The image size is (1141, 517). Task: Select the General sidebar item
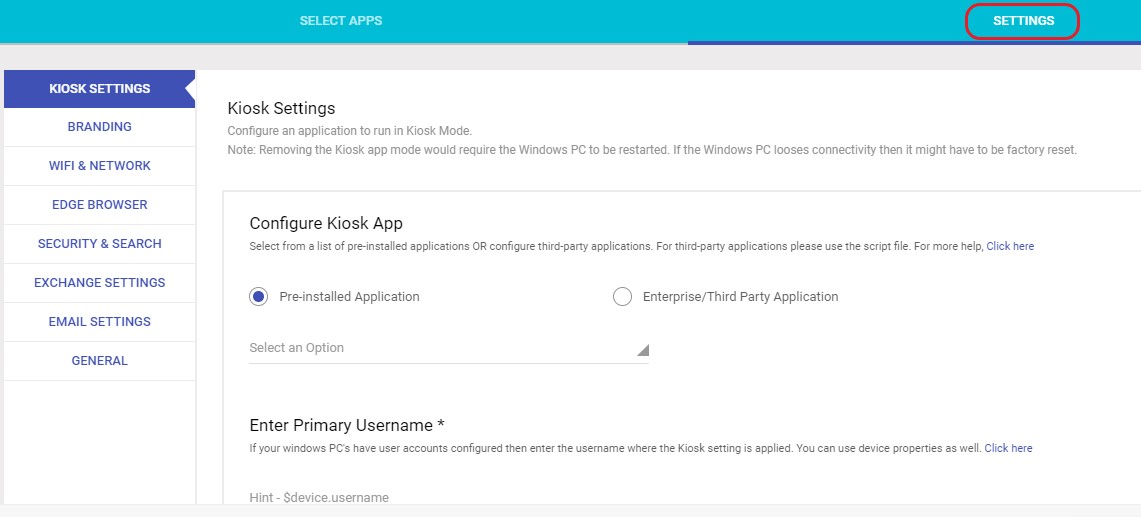[x=100, y=360]
